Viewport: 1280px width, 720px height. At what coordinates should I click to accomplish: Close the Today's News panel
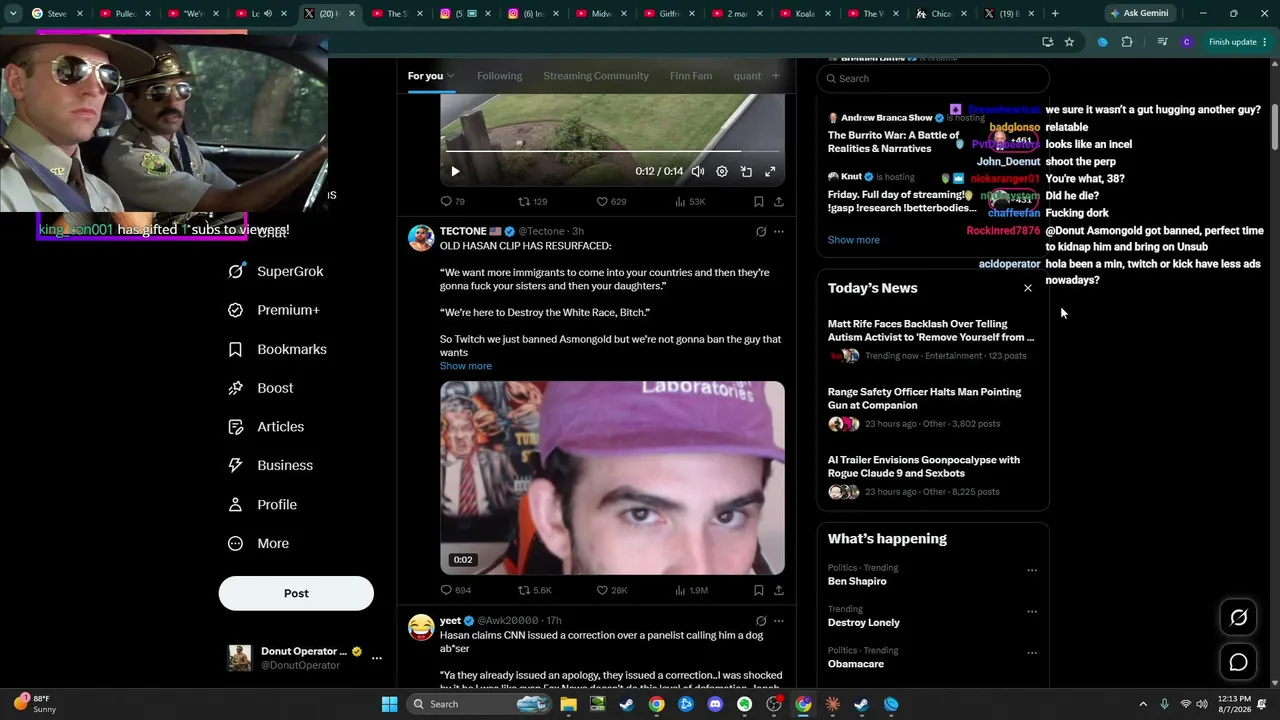(x=1028, y=288)
